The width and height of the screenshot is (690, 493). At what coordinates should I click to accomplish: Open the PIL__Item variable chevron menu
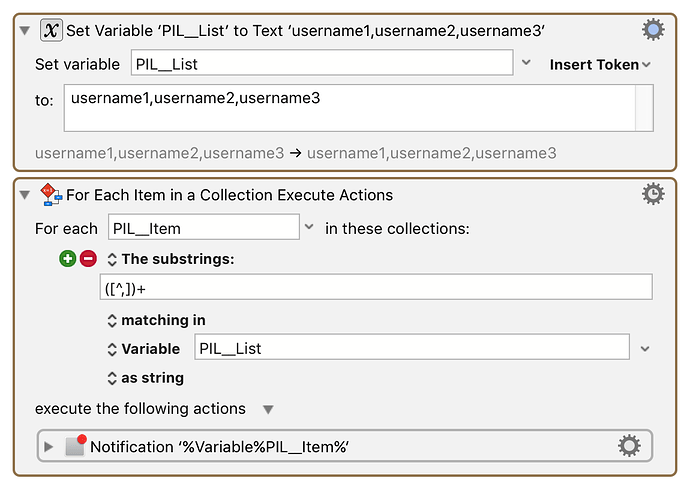pos(309,227)
